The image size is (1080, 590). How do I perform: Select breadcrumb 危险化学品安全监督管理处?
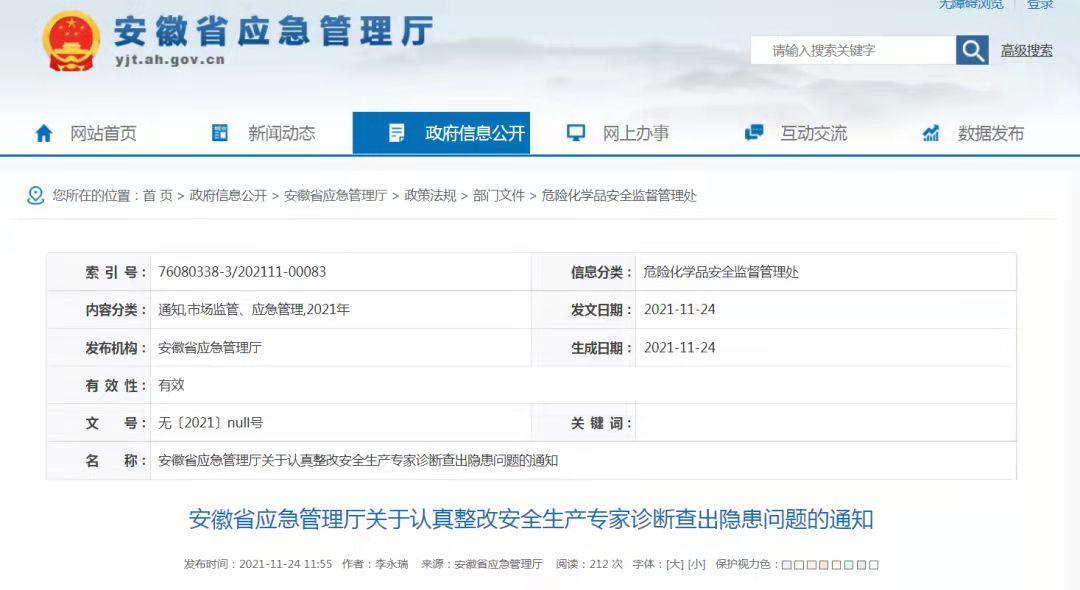(619, 196)
